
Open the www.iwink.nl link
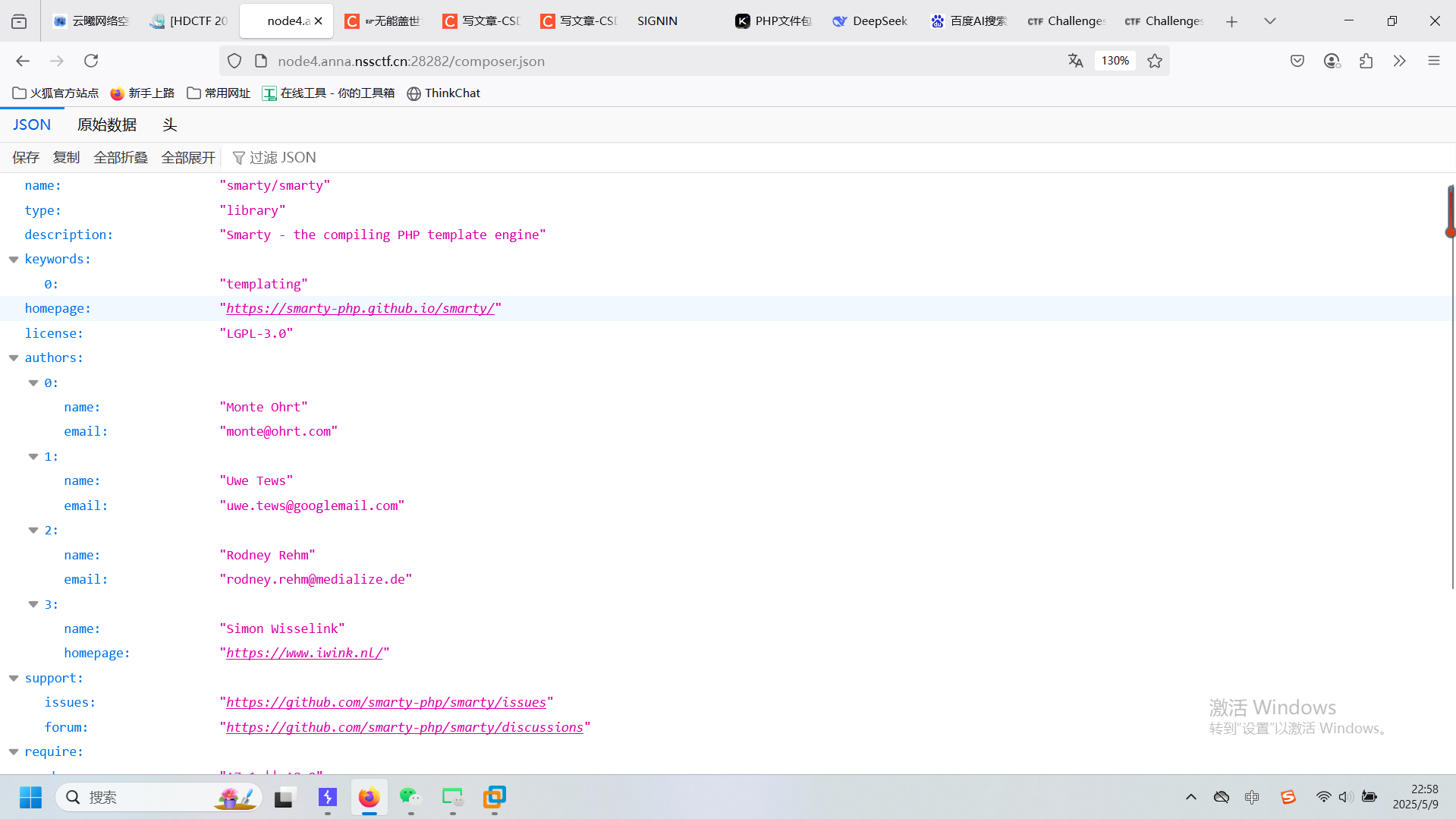[304, 654]
